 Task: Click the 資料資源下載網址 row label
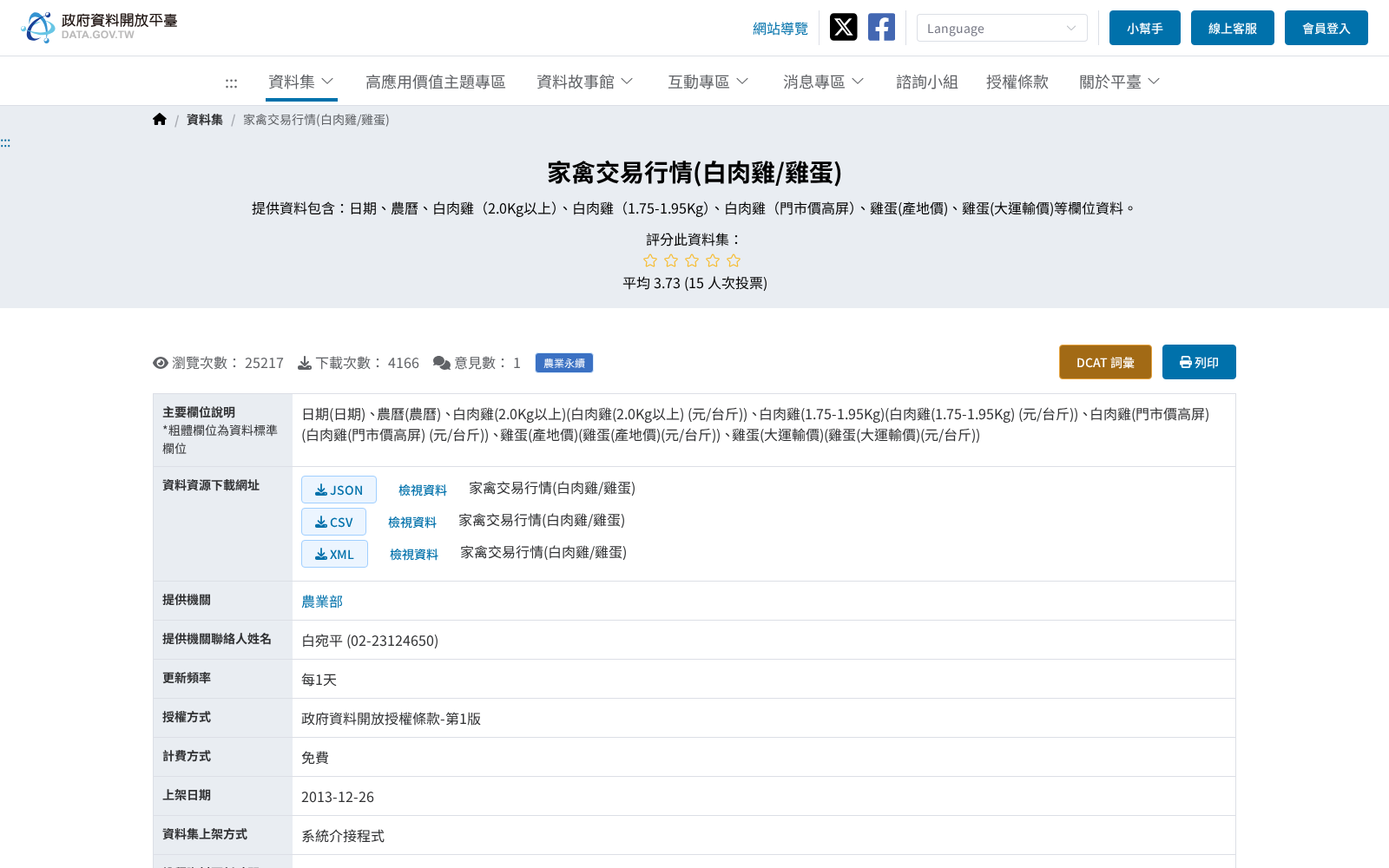click(211, 485)
